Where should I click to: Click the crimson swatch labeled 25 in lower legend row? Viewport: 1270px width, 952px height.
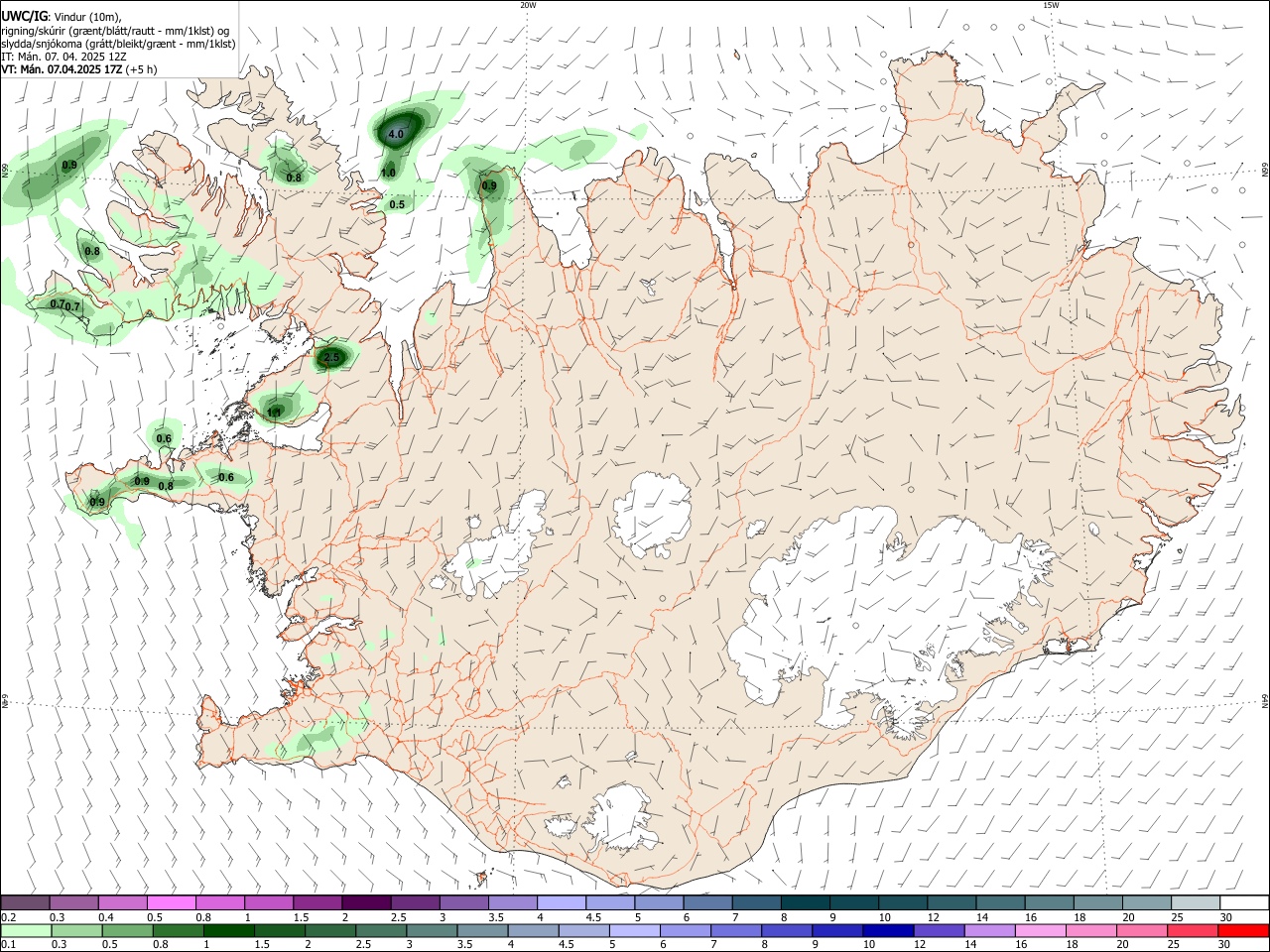(1195, 931)
